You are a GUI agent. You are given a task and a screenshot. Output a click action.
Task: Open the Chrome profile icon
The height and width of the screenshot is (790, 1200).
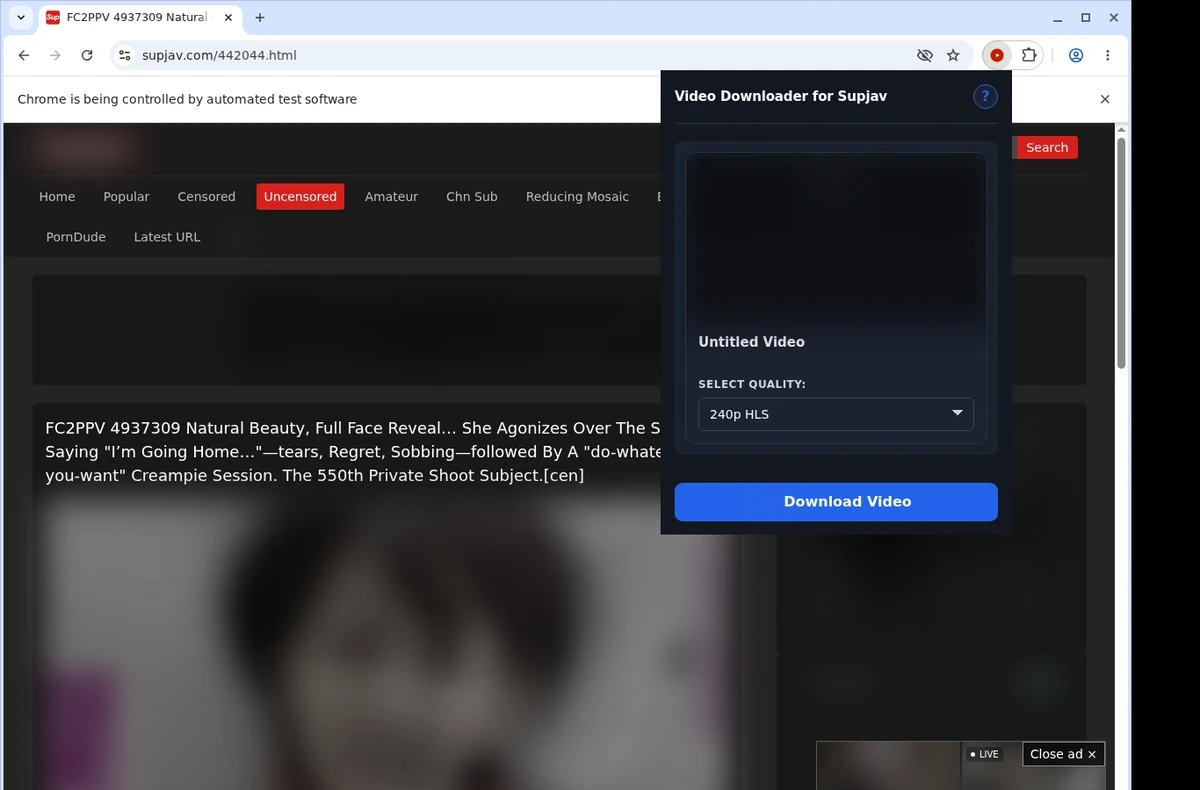1076,56
